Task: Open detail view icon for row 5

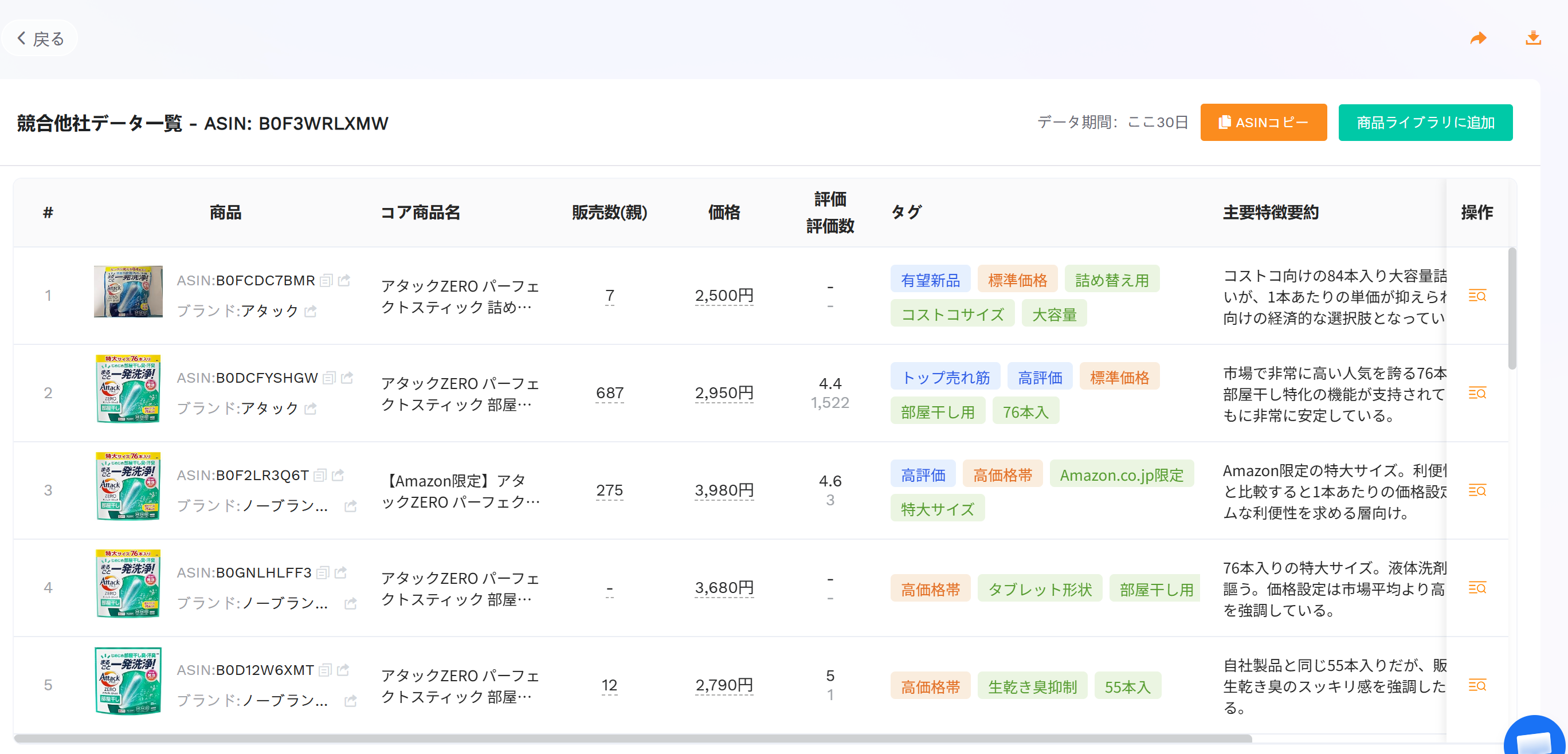Action: click(1477, 685)
